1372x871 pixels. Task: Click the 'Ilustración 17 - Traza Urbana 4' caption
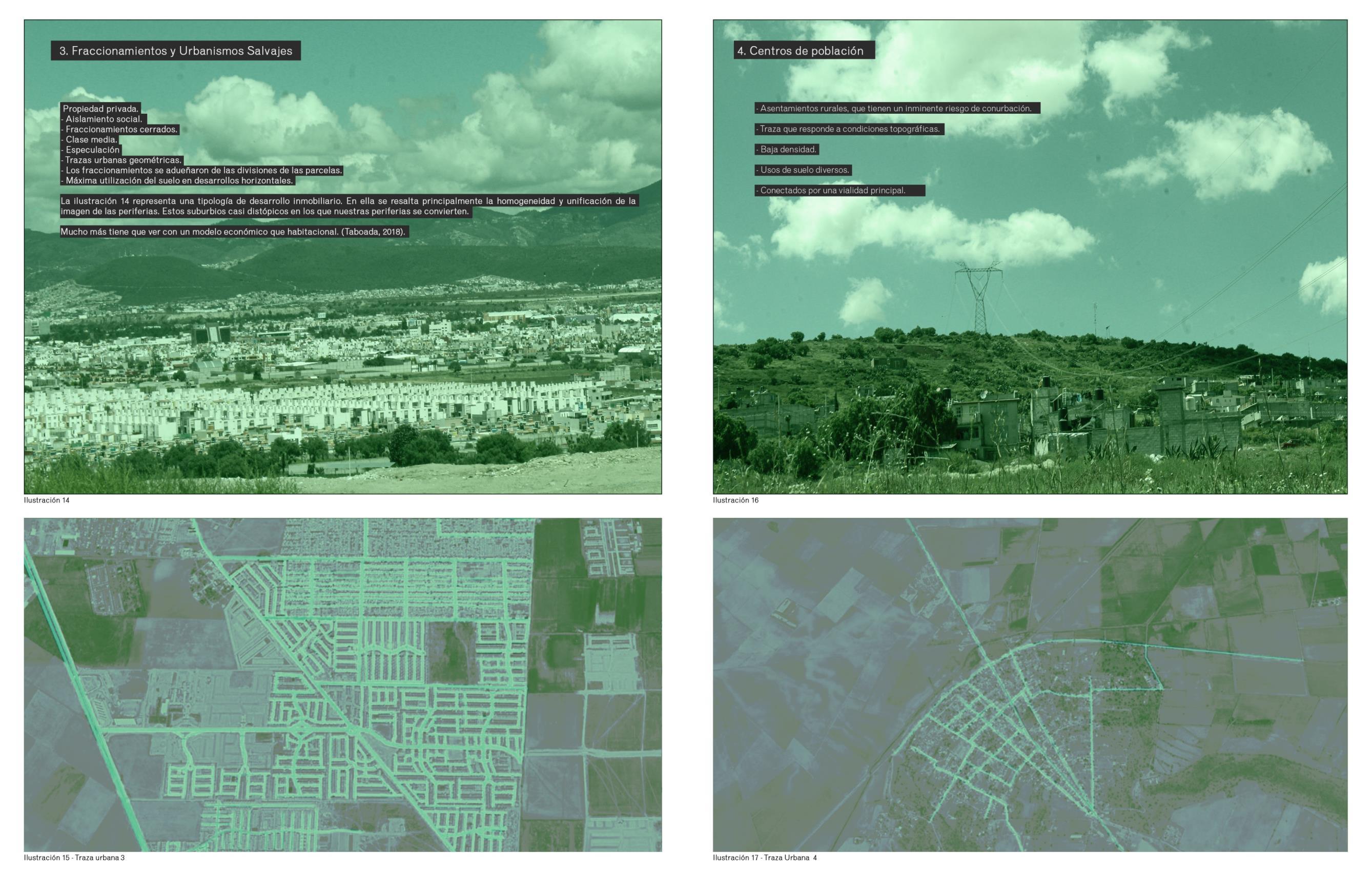[765, 857]
